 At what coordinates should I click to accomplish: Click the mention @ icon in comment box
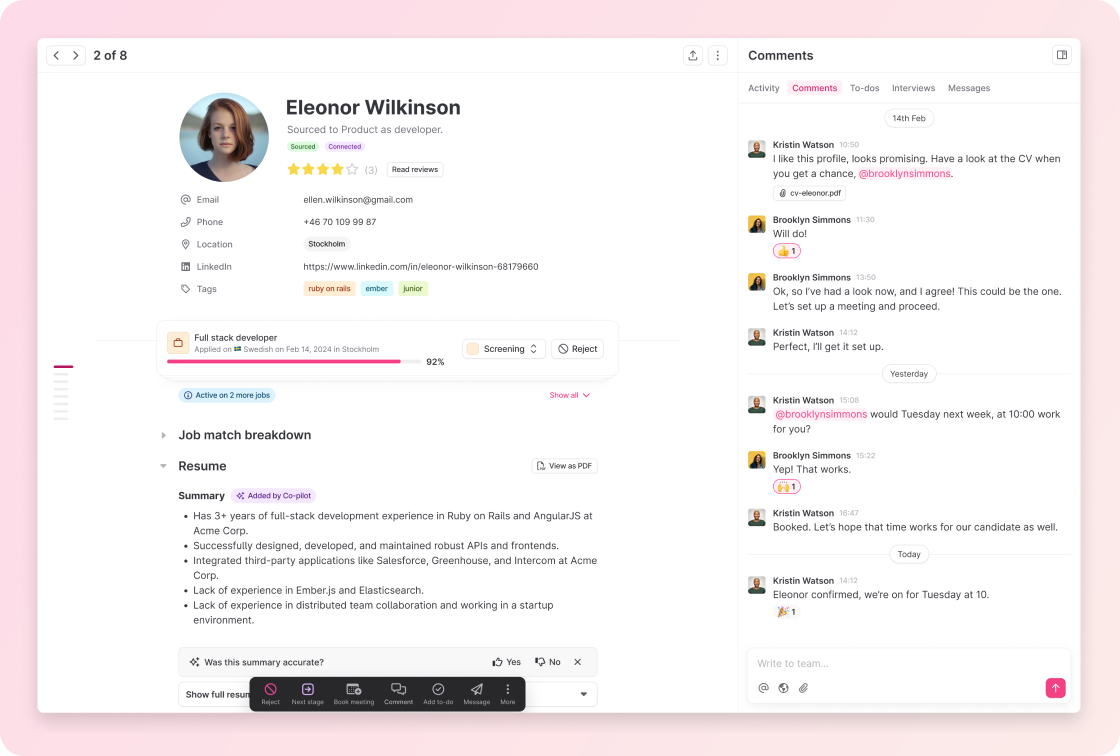pos(763,688)
